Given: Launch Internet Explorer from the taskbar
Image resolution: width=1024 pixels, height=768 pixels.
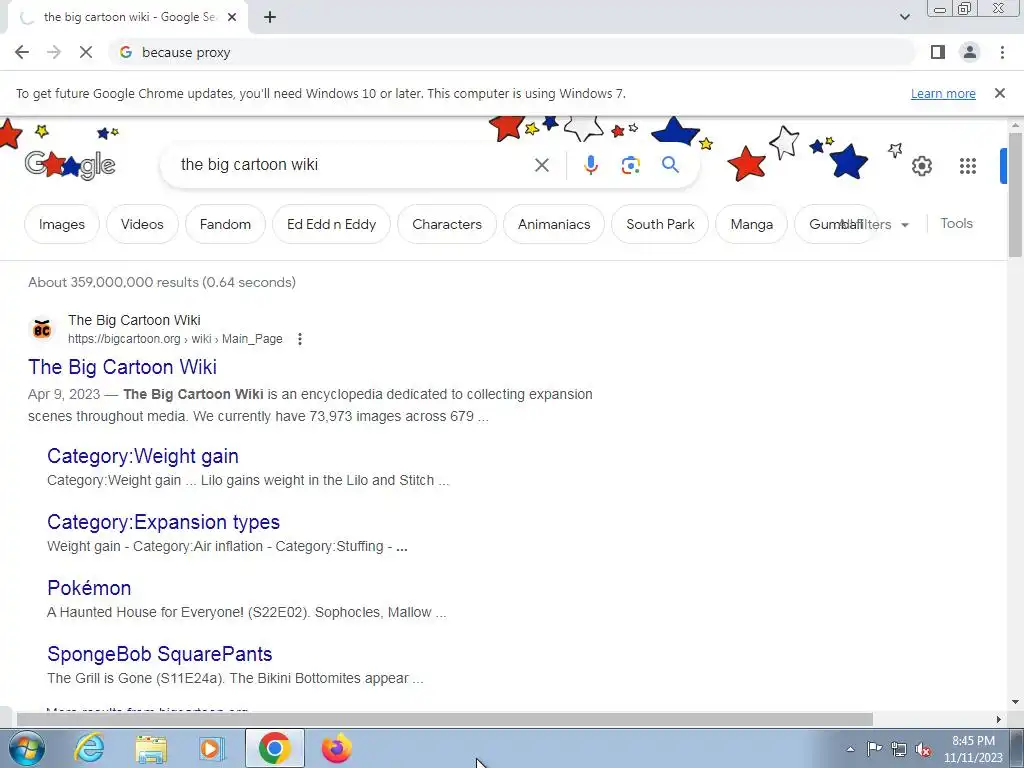Looking at the screenshot, I should [89, 748].
